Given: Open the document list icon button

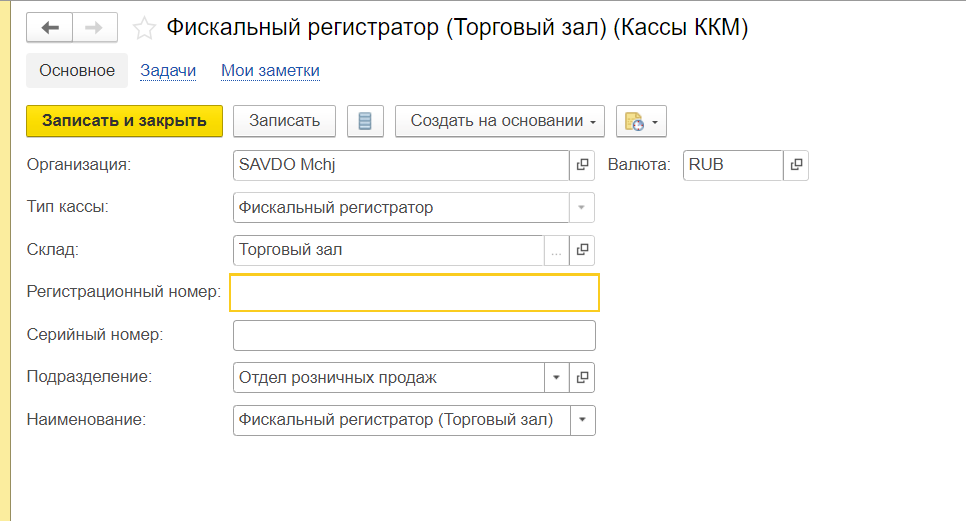Looking at the screenshot, I should pyautogui.click(x=365, y=121).
